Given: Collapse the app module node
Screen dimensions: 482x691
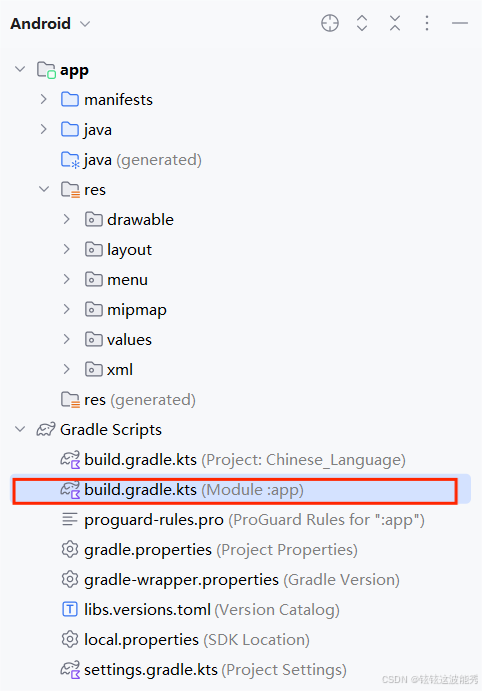Looking at the screenshot, I should point(20,69).
